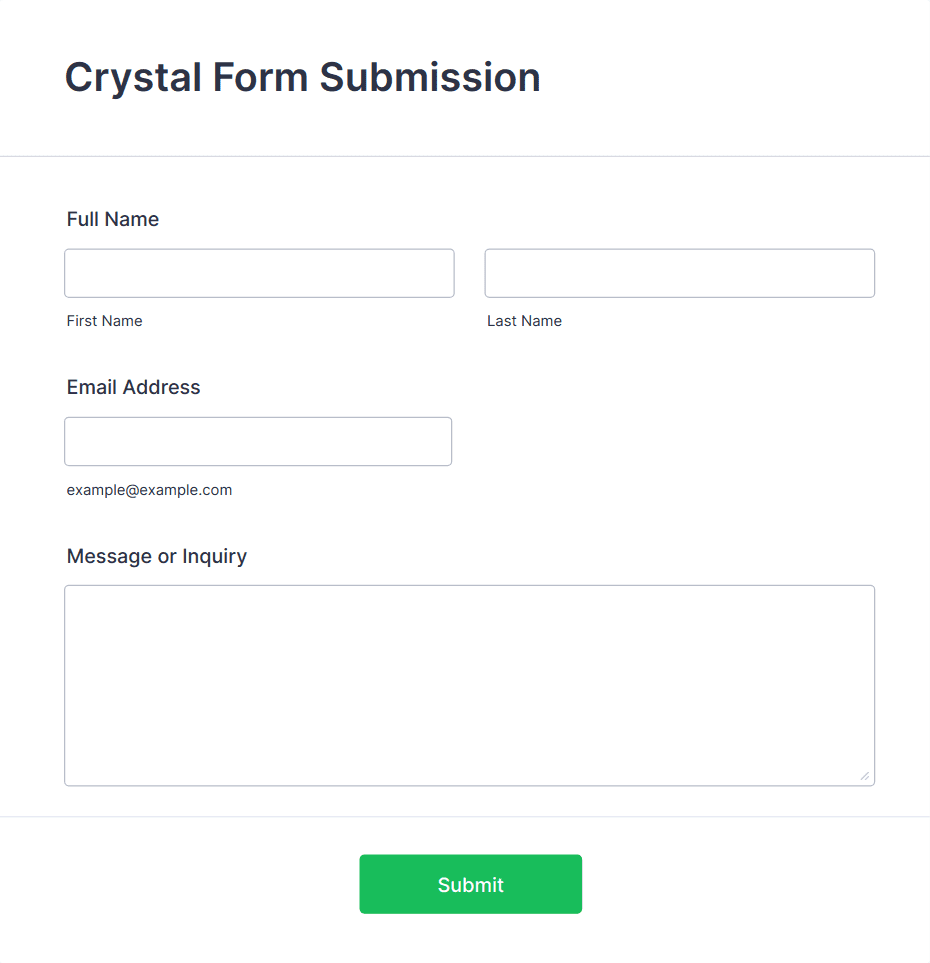930x963 pixels.
Task: Click the "Last Name" sublabel text
Action: (524, 321)
